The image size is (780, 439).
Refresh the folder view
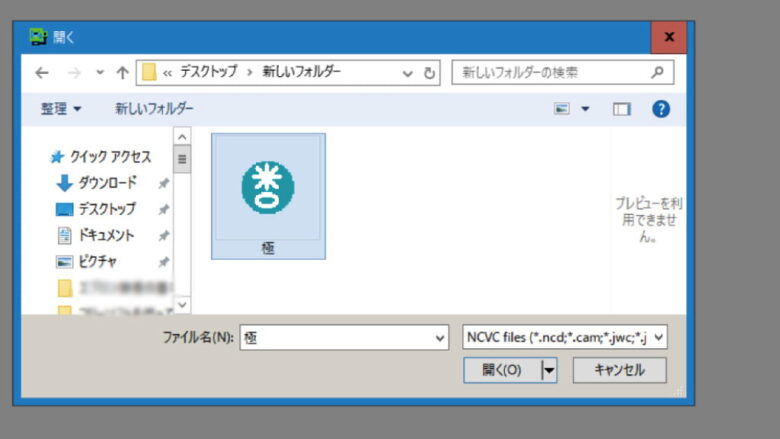[x=429, y=74]
